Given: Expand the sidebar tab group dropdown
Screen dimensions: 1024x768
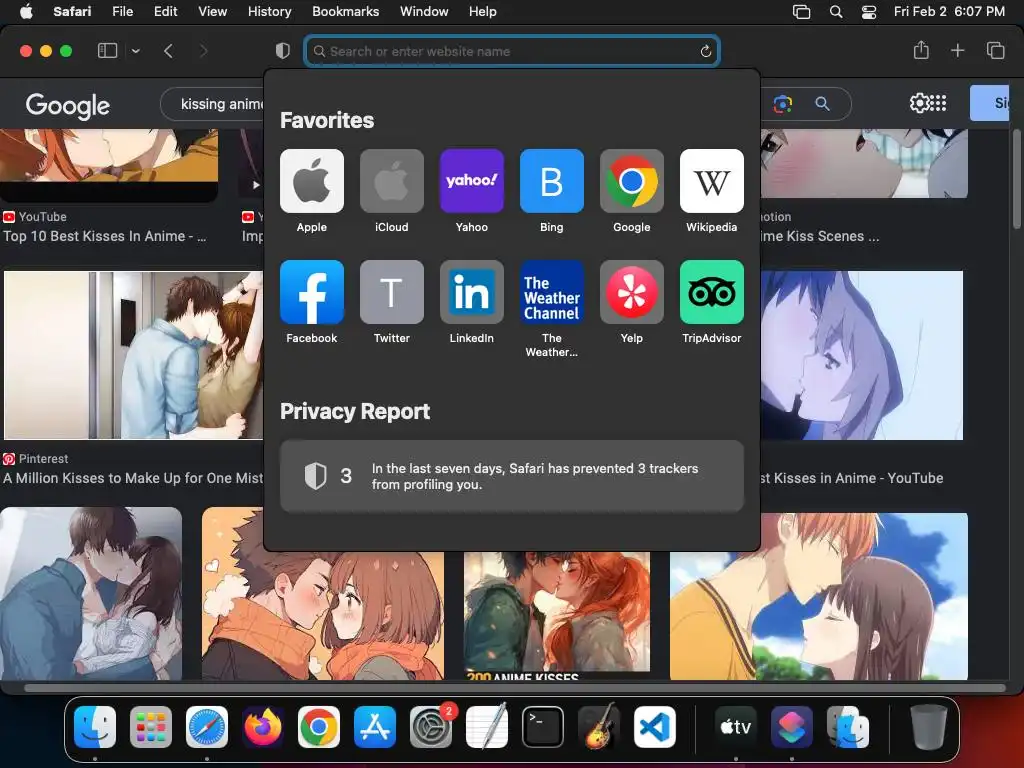Looking at the screenshot, I should click(x=136, y=51).
